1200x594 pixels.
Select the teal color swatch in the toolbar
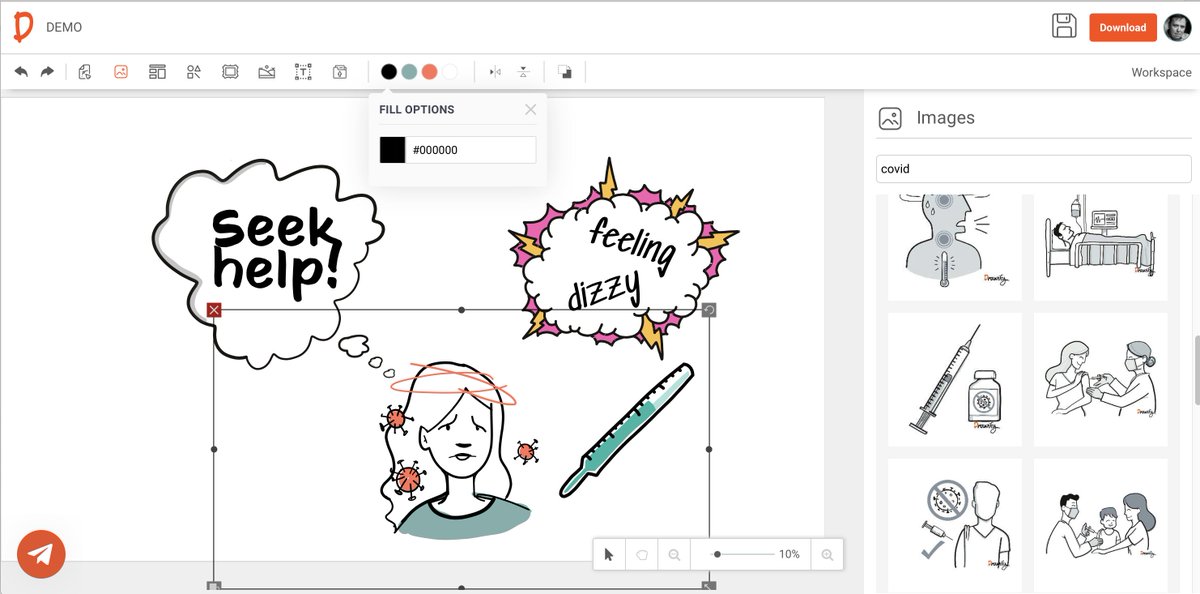pyautogui.click(x=411, y=71)
